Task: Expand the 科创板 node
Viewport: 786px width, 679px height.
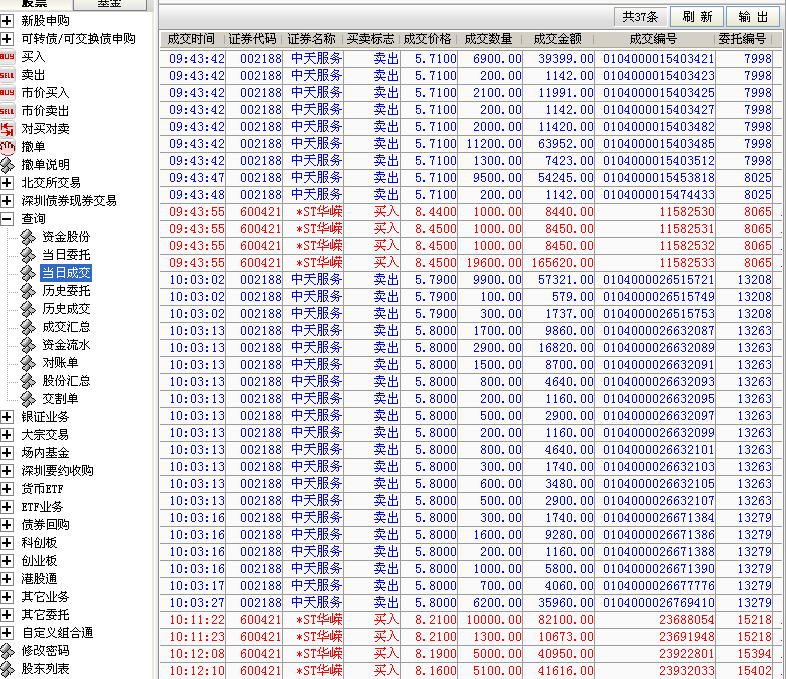Action: pyautogui.click(x=7, y=543)
